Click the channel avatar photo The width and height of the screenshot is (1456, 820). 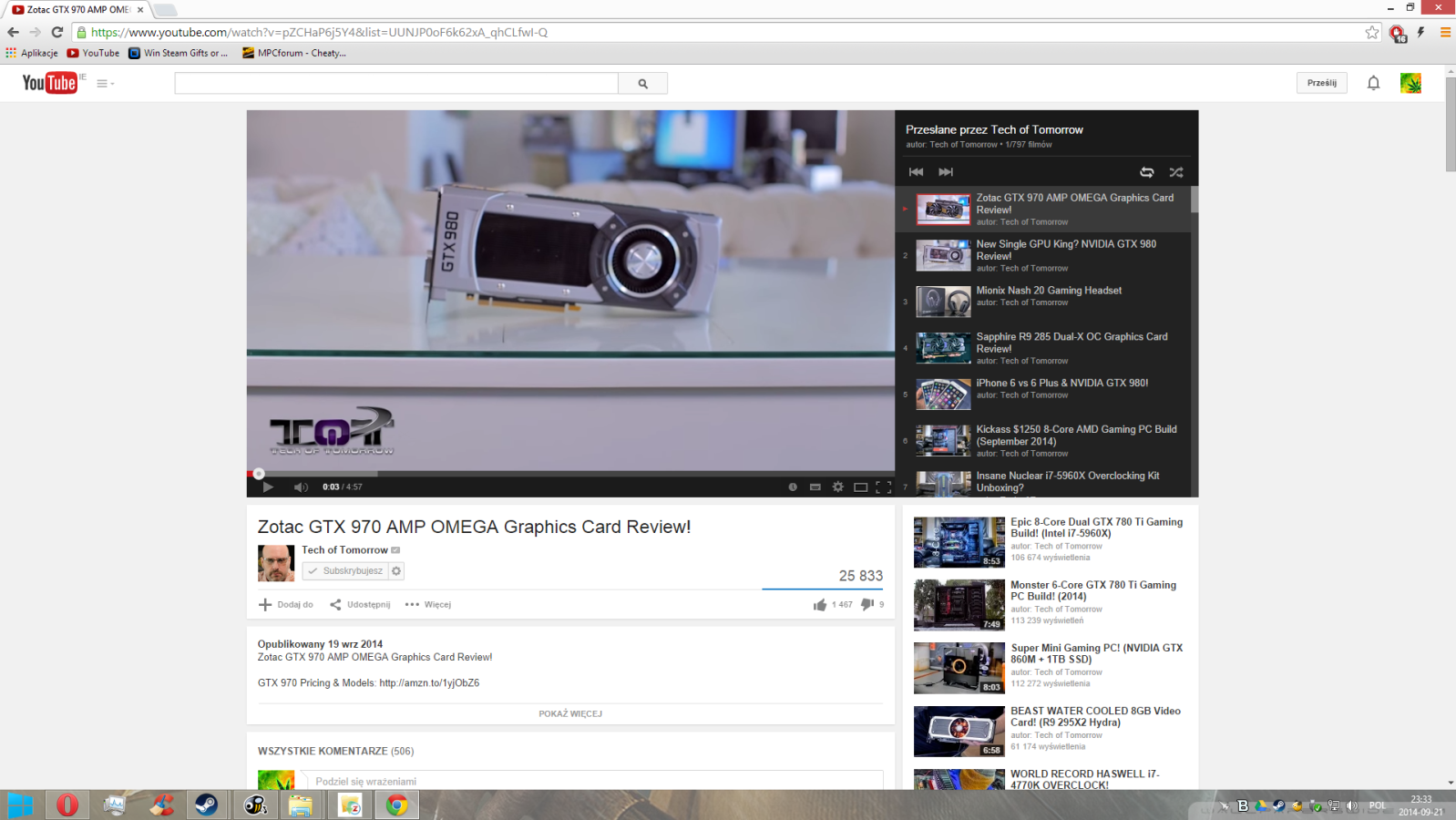click(276, 563)
